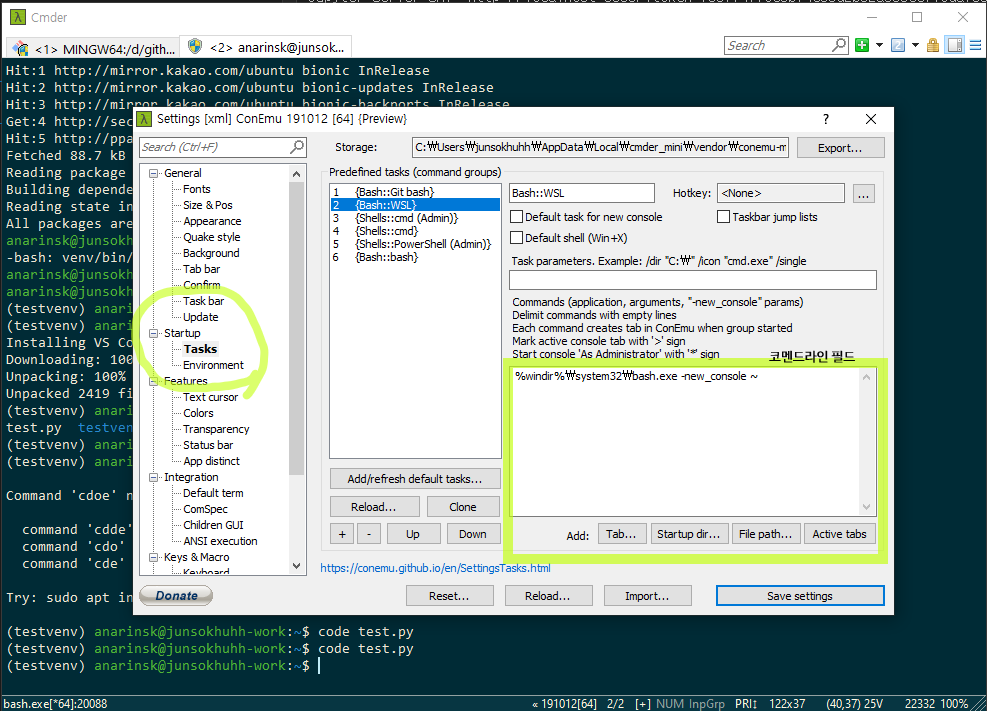Screen dimensions: 987x711
Task: Click the magnifier icon in the Settings search box
Action: [x=296, y=147]
